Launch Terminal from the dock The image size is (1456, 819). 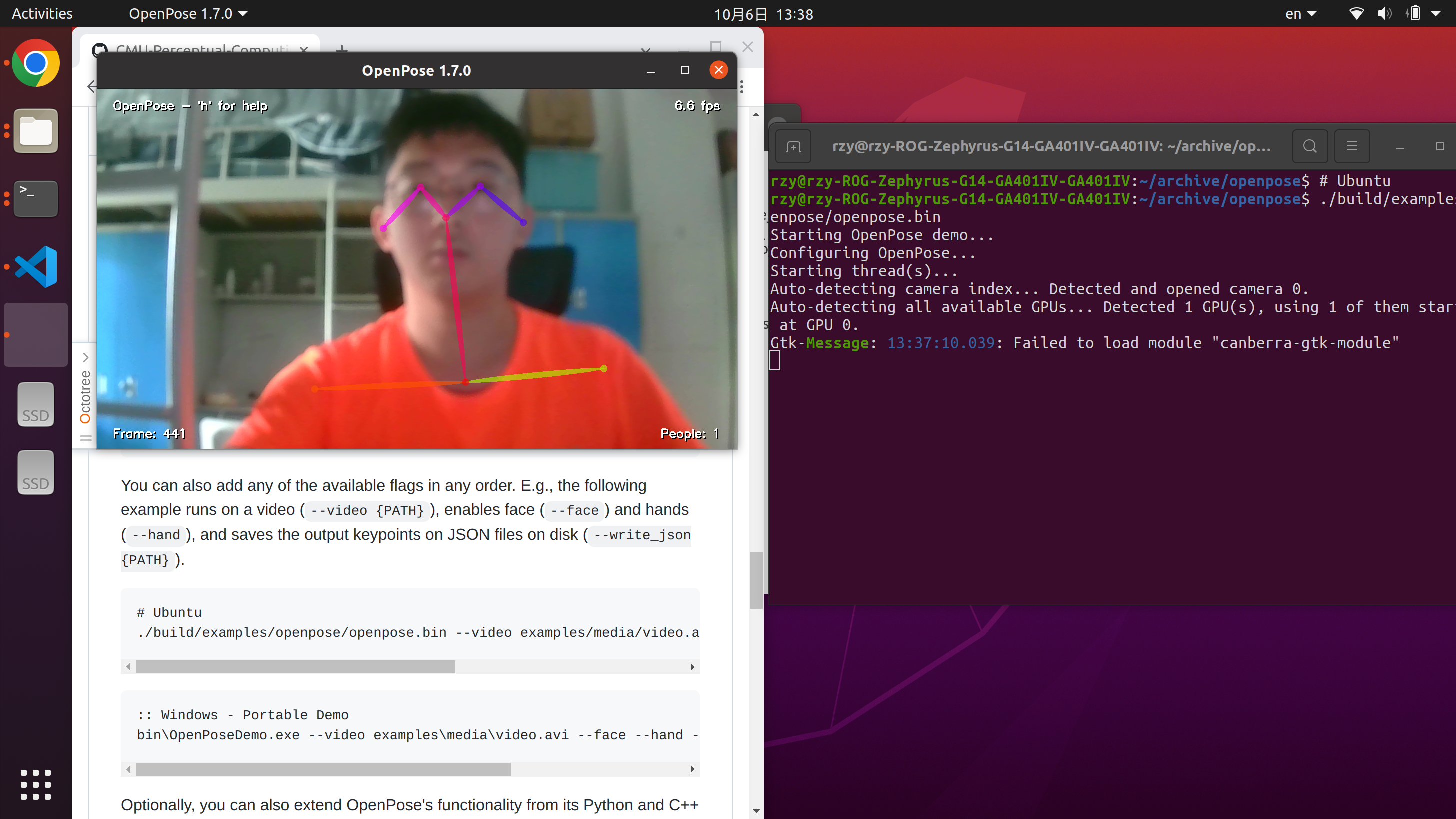pos(35,199)
